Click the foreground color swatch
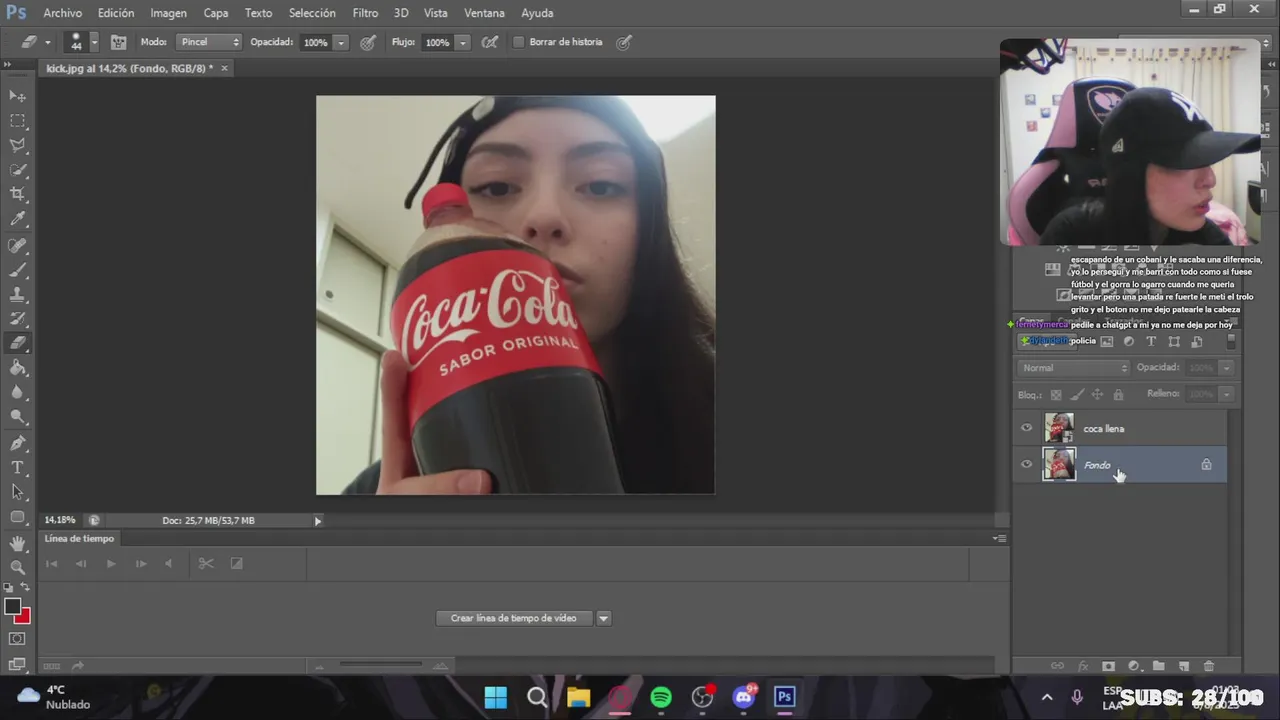Screen dimensions: 1280x720 click(x=13, y=607)
